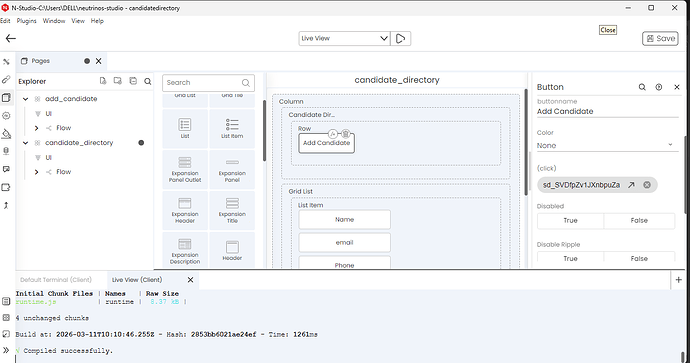
Task: Open the Window menu
Action: click(x=54, y=21)
